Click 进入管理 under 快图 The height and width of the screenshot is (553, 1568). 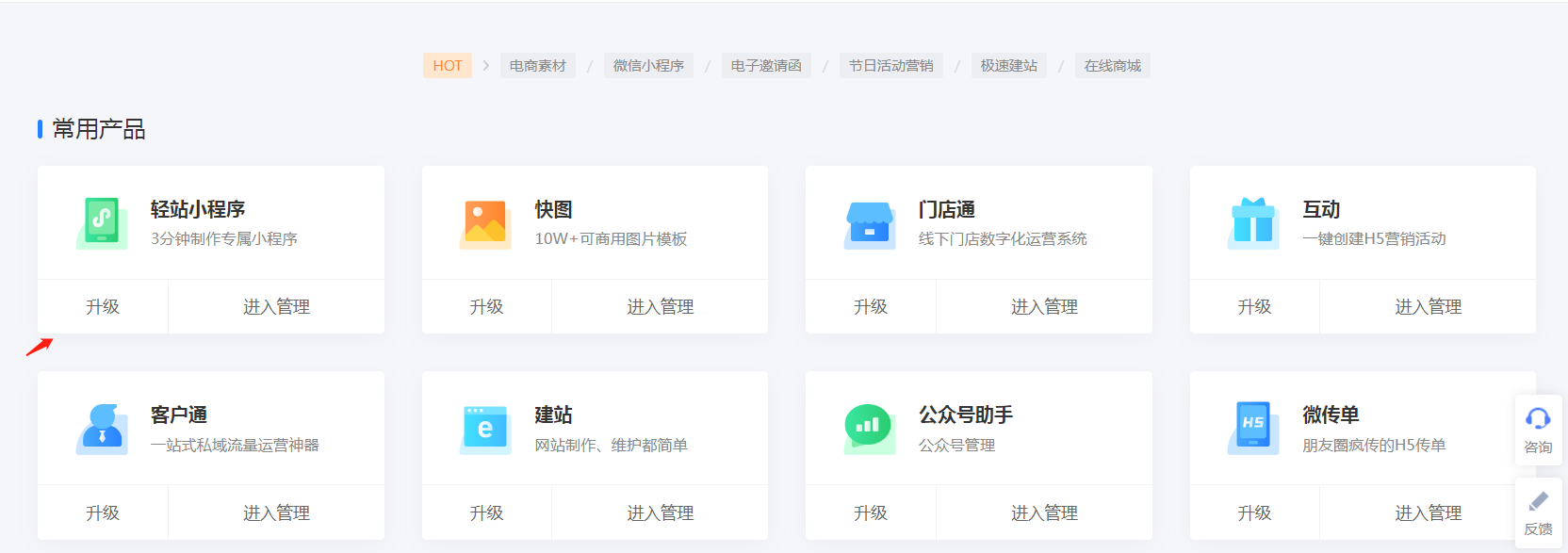click(x=661, y=307)
